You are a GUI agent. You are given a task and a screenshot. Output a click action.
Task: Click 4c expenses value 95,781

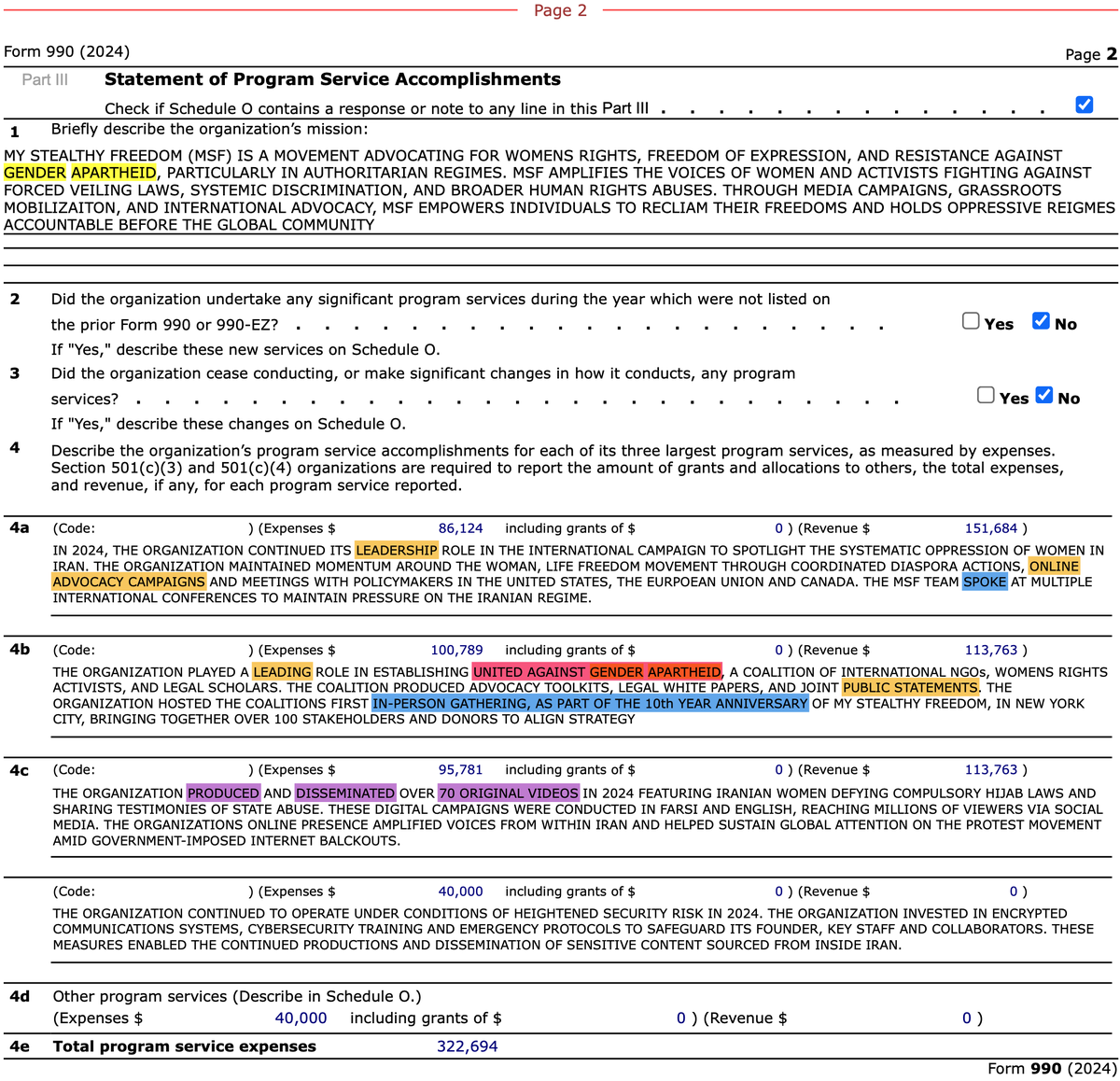(461, 770)
